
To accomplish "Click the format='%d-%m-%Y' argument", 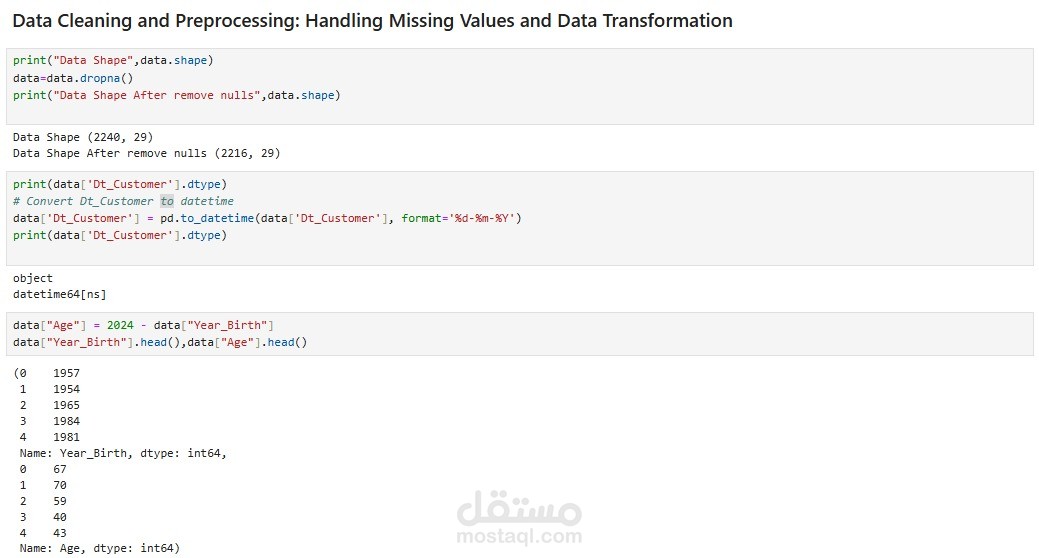I will coord(458,218).
